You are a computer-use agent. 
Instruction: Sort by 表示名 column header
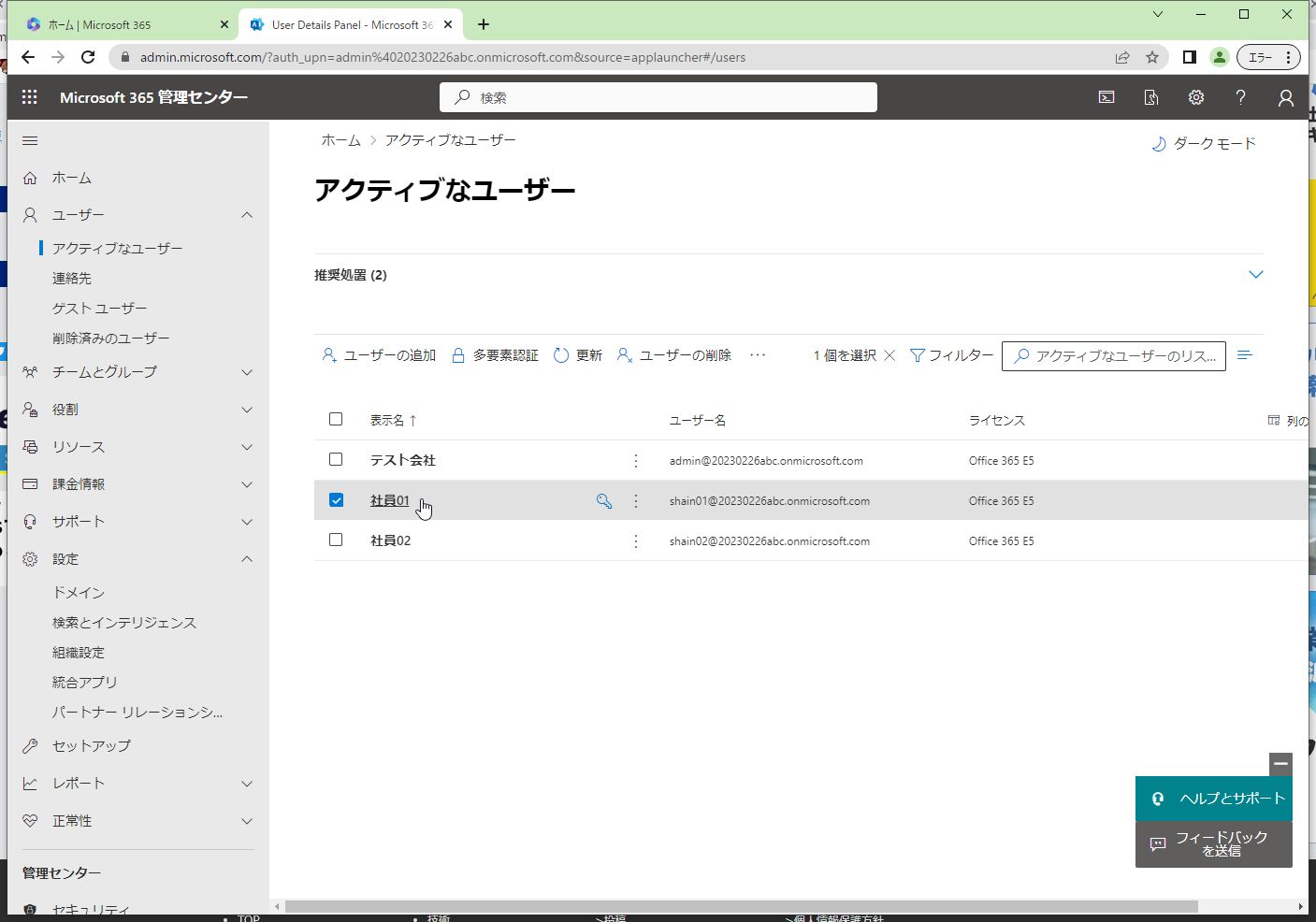pos(393,421)
